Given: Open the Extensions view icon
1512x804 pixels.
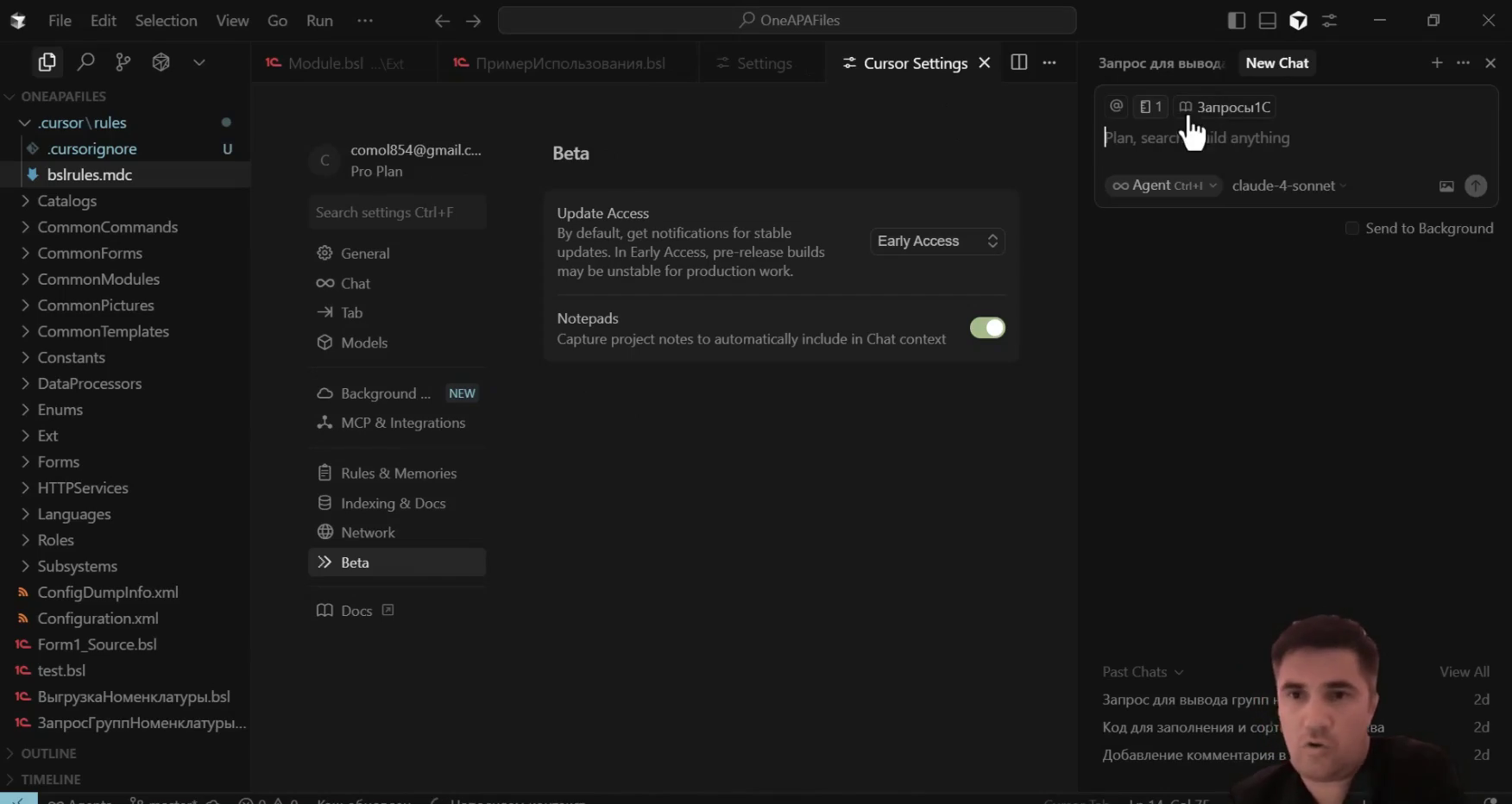Looking at the screenshot, I should [161, 62].
